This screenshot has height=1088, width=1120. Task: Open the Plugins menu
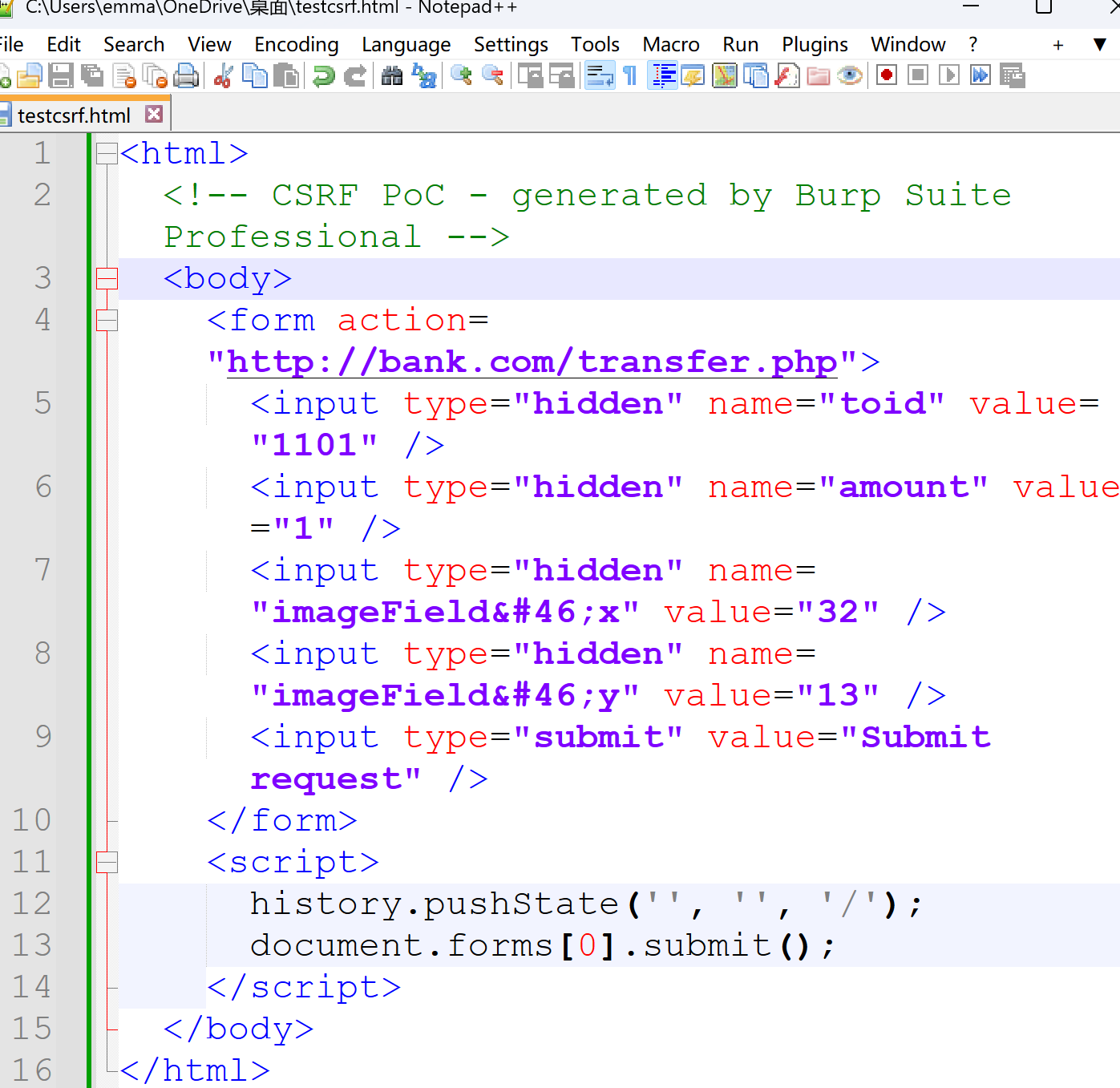point(815,44)
